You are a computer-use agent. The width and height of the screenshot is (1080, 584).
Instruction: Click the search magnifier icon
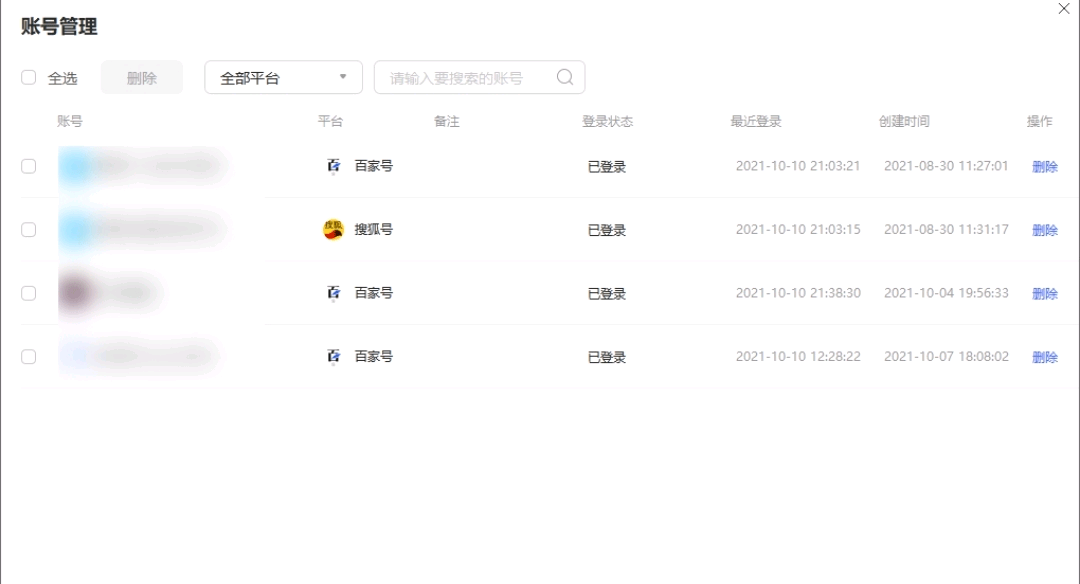point(565,78)
